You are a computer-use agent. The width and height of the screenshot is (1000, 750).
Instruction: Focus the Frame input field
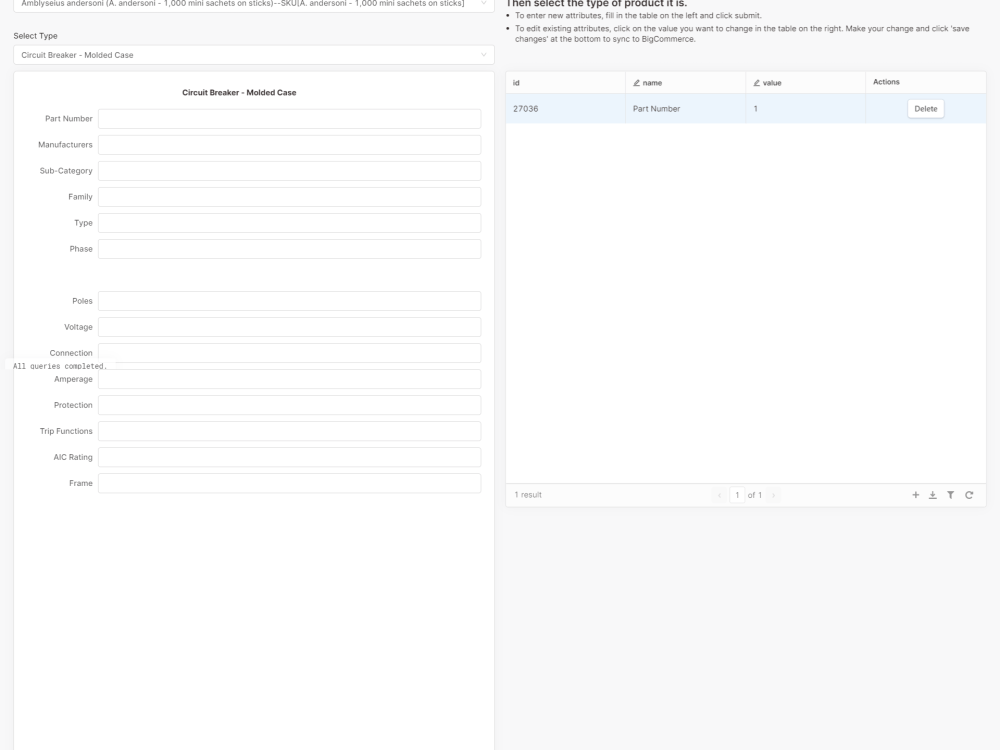pyautogui.click(x=290, y=482)
